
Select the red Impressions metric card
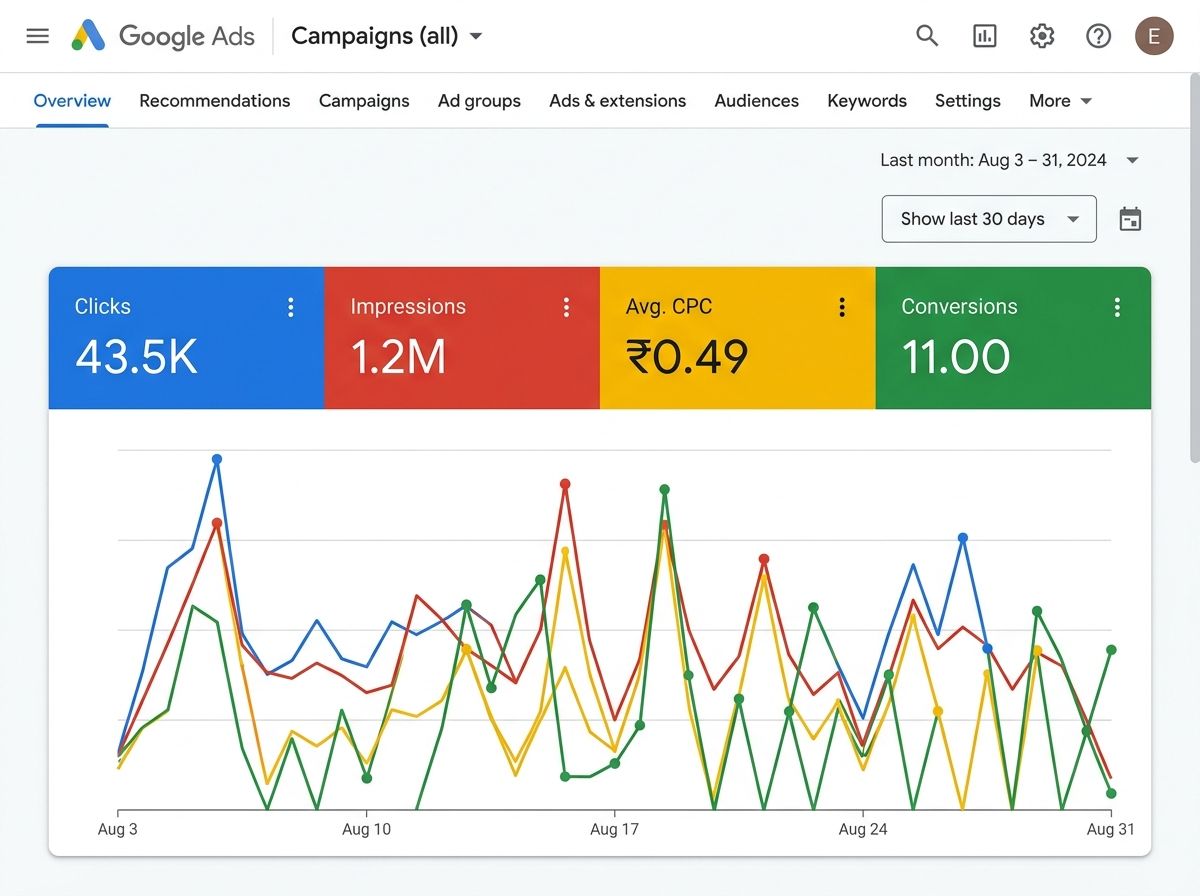click(x=462, y=338)
